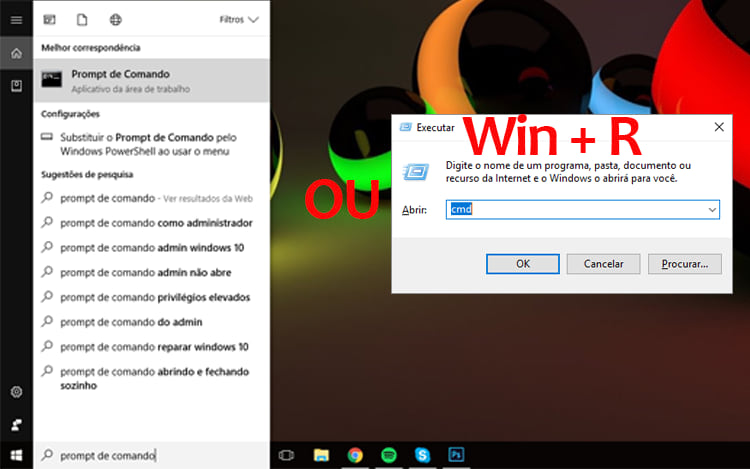
Task: Select suggestion 'prompt de comando como administrador'
Action: coord(152,223)
